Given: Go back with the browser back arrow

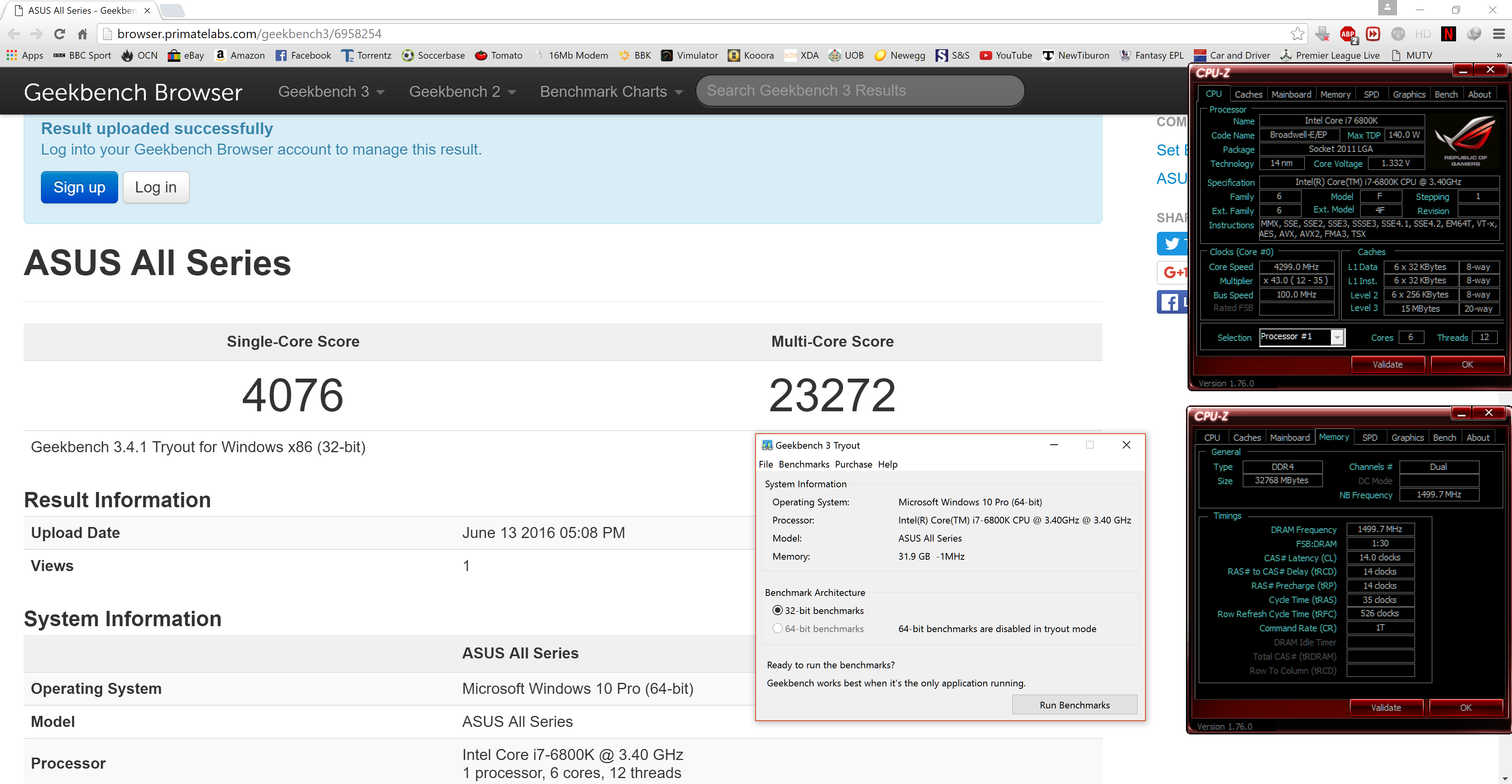Looking at the screenshot, I should click(14, 34).
